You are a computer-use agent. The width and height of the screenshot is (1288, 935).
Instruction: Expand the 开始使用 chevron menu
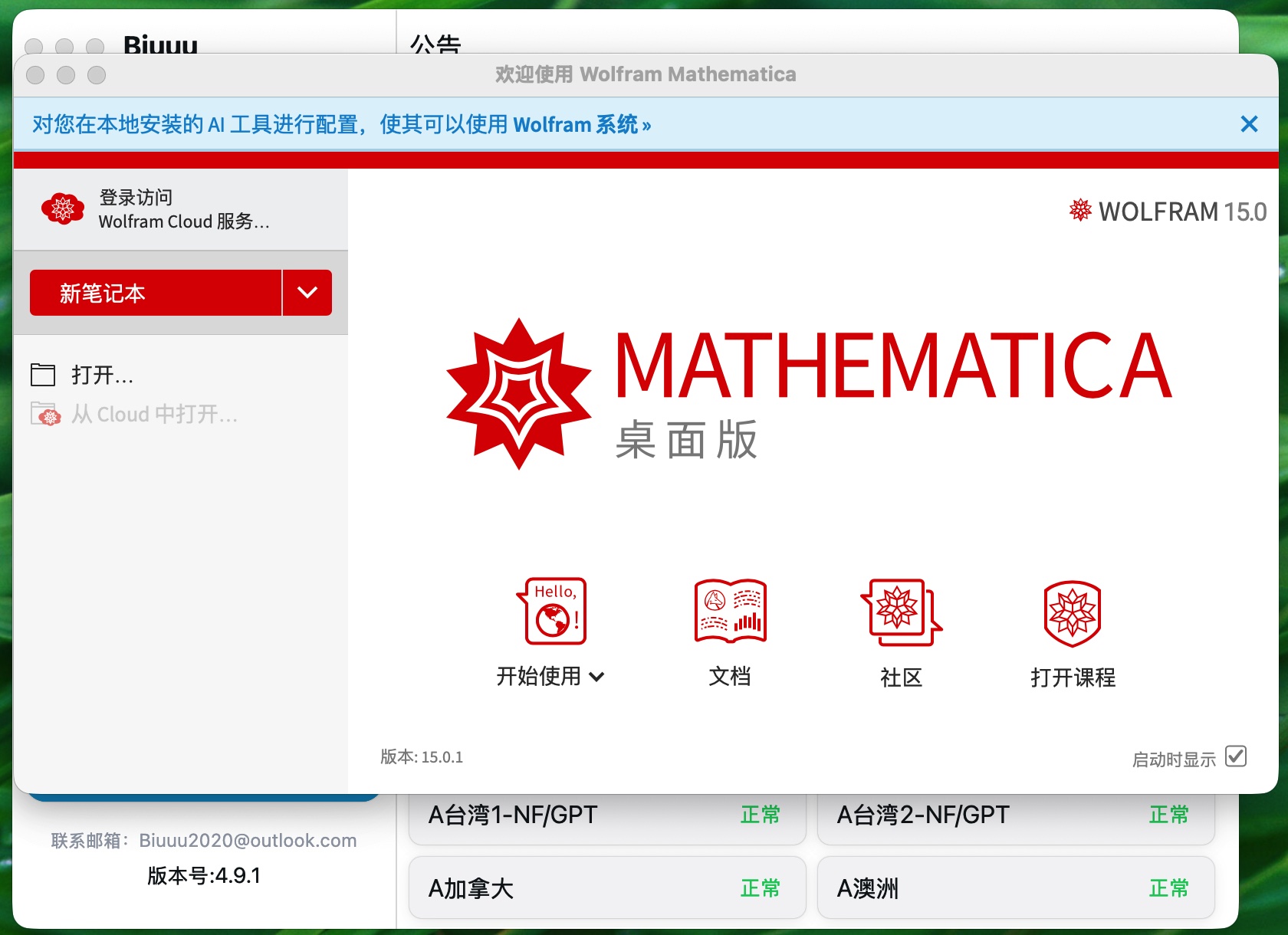pyautogui.click(x=597, y=676)
